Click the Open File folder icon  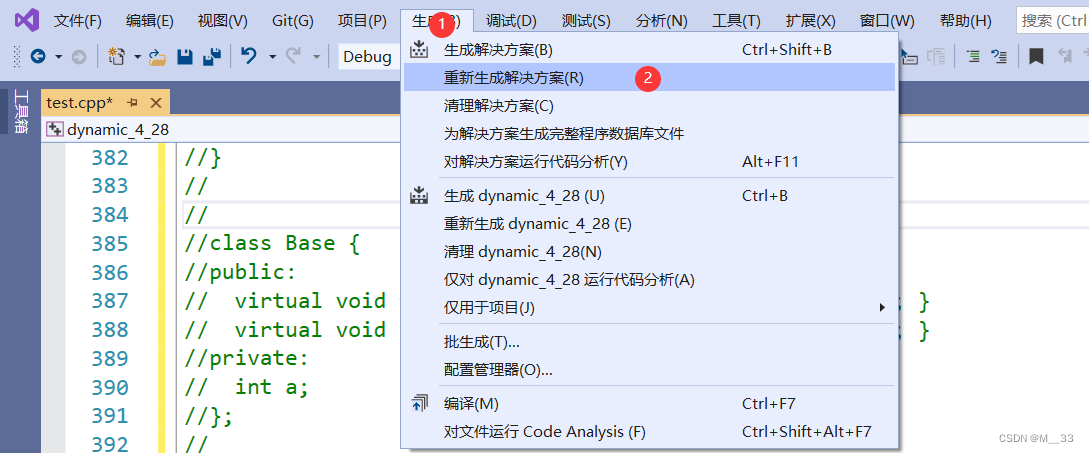(158, 56)
